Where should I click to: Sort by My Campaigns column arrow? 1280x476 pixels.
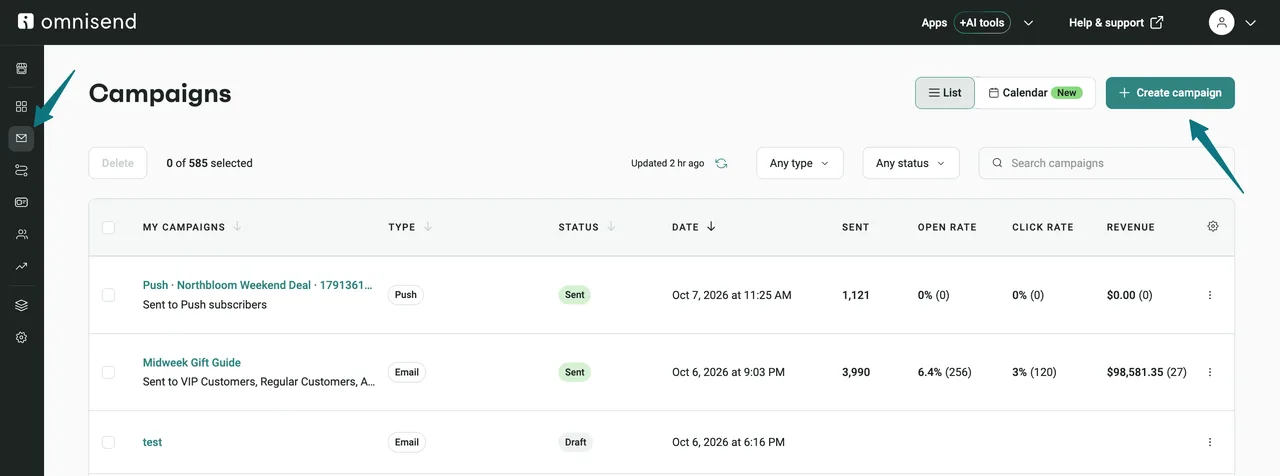237,226
